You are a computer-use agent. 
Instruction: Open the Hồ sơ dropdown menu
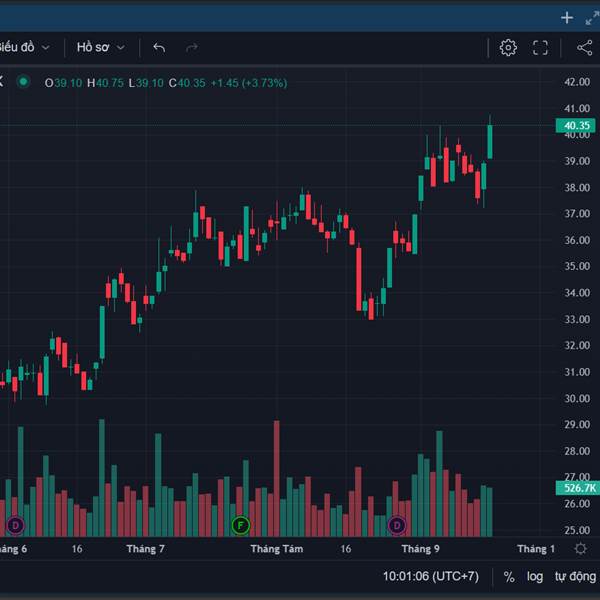pyautogui.click(x=101, y=47)
